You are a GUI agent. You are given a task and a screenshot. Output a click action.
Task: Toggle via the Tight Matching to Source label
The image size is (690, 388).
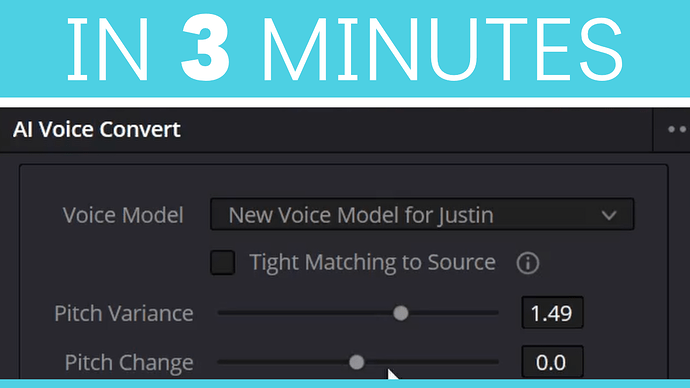pos(372,263)
